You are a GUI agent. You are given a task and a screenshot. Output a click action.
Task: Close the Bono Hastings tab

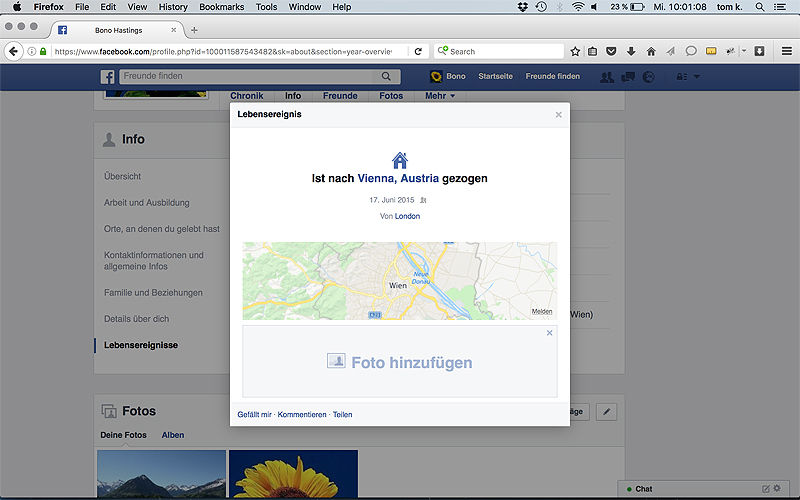click(173, 30)
